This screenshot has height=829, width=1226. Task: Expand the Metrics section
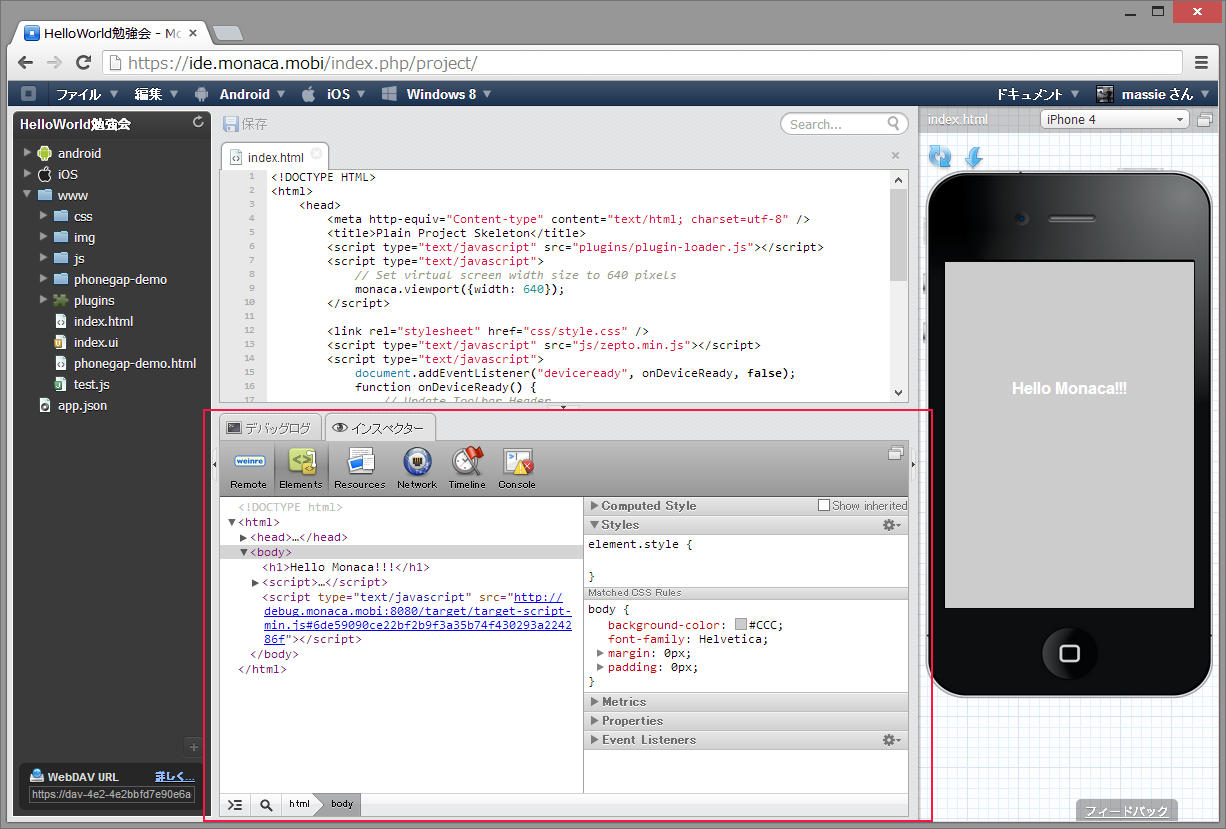click(623, 702)
